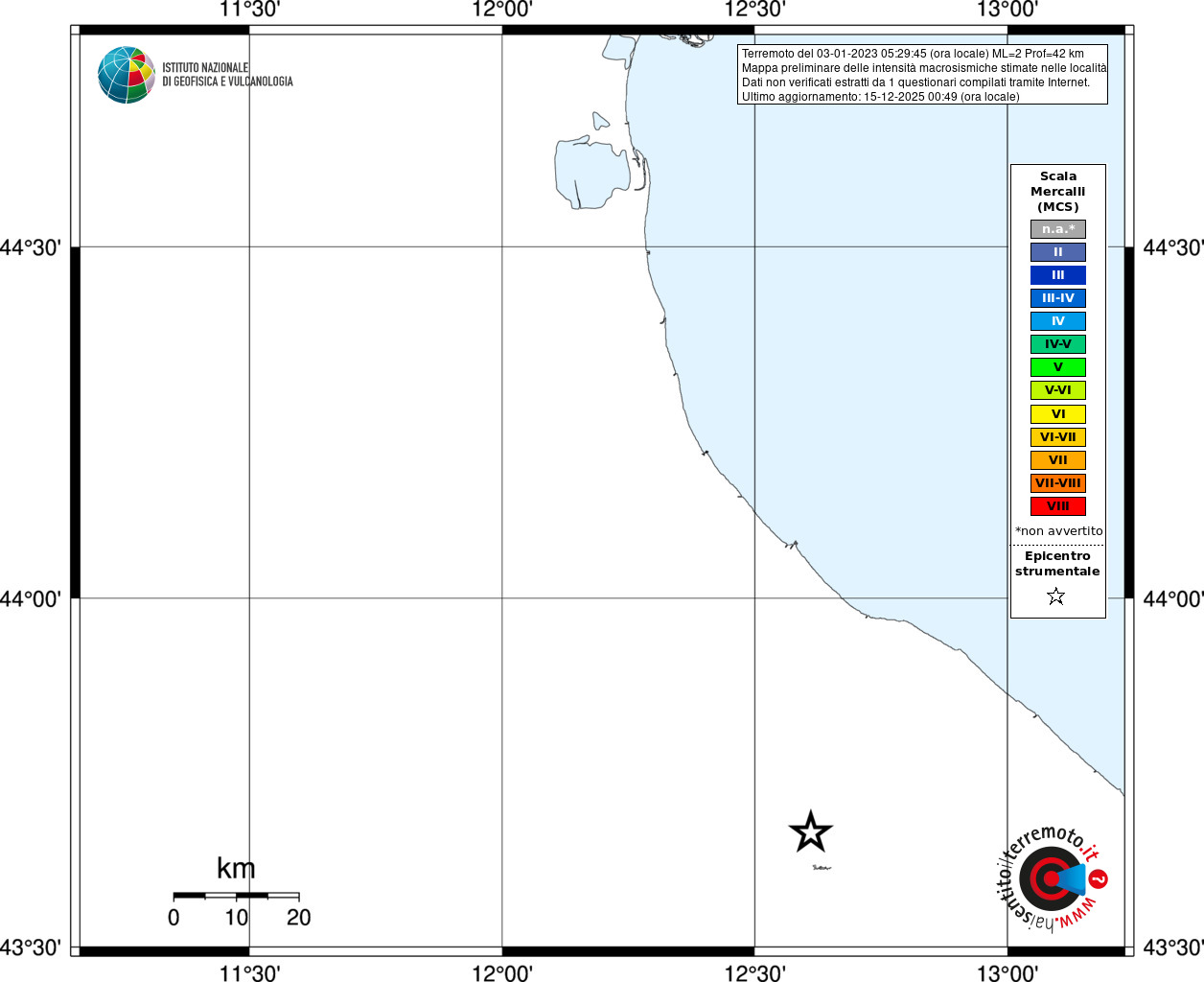Screen dimensions: 1204x982
Task: Click the left axis label 44°00'
Action: (31, 598)
